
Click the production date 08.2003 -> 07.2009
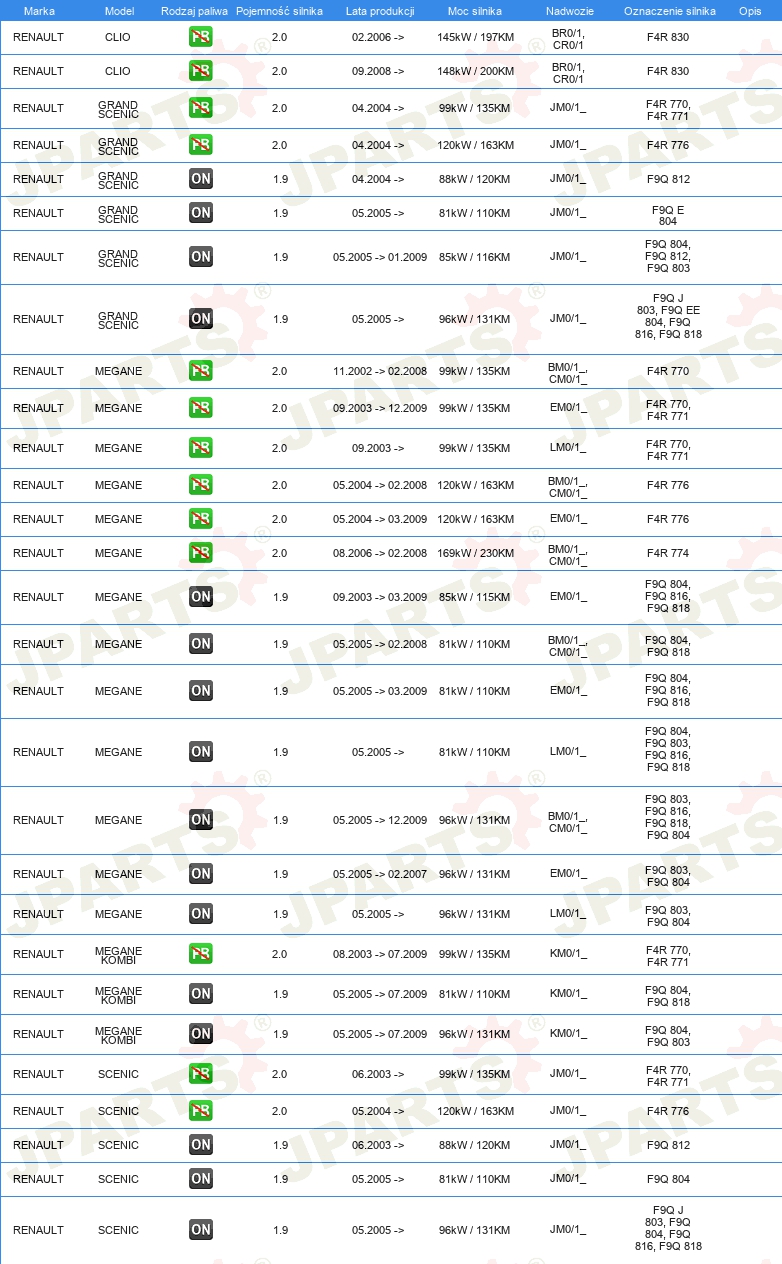[380, 954]
